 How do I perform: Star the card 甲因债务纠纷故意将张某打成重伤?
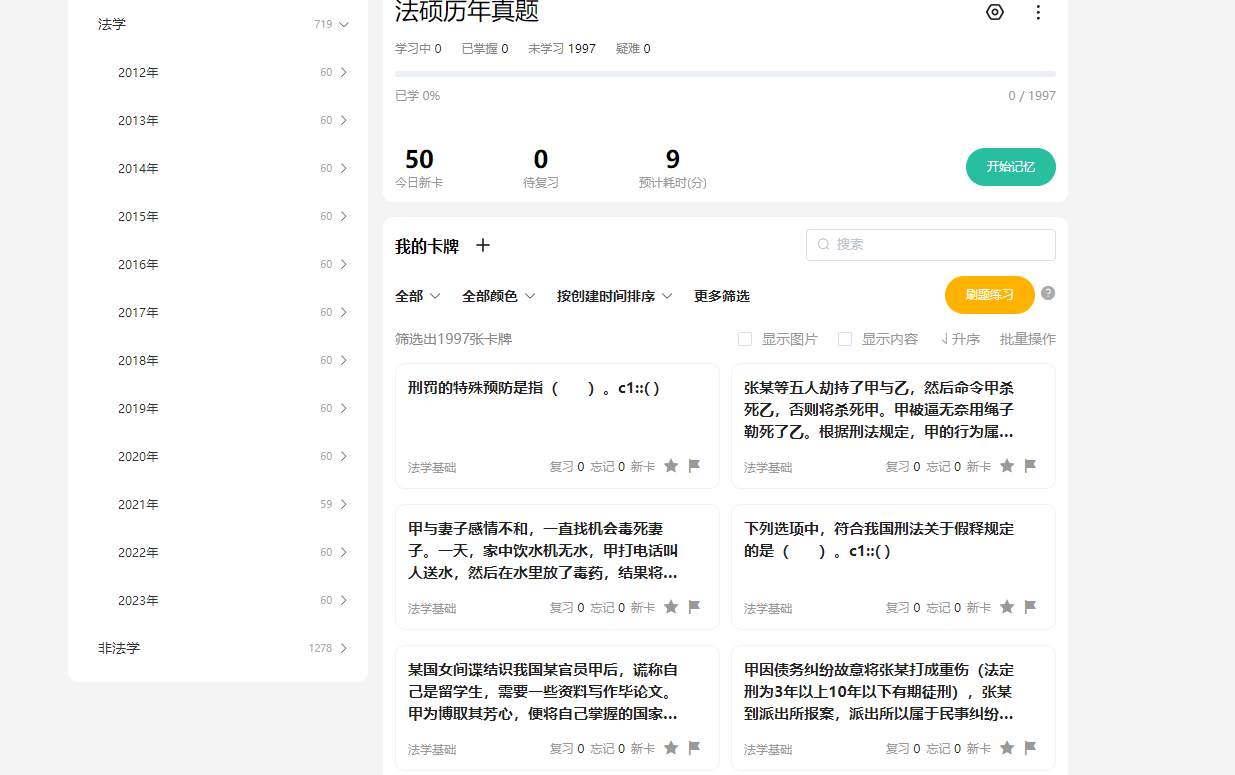coord(1007,748)
